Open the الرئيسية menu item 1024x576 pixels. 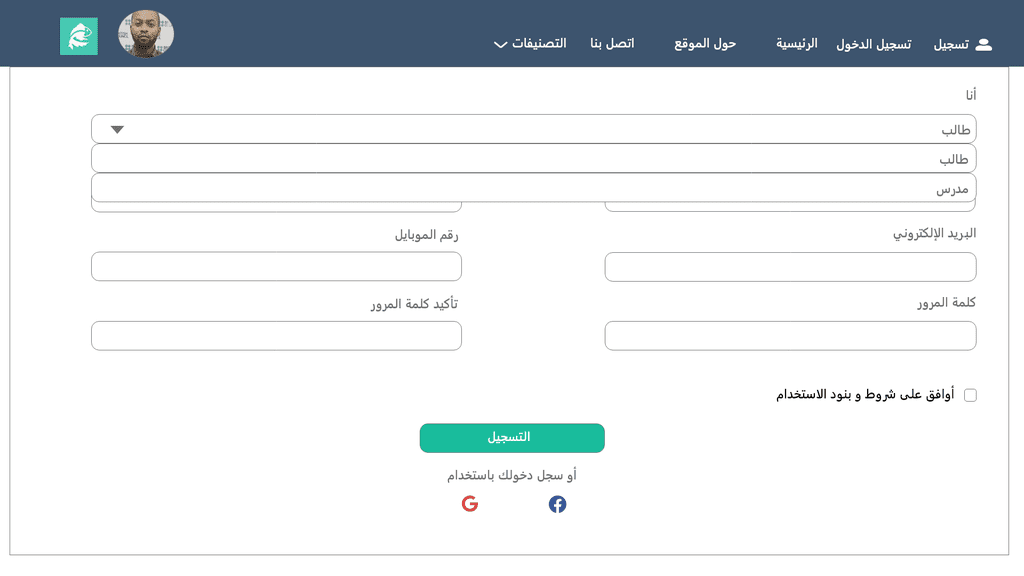[796, 44]
